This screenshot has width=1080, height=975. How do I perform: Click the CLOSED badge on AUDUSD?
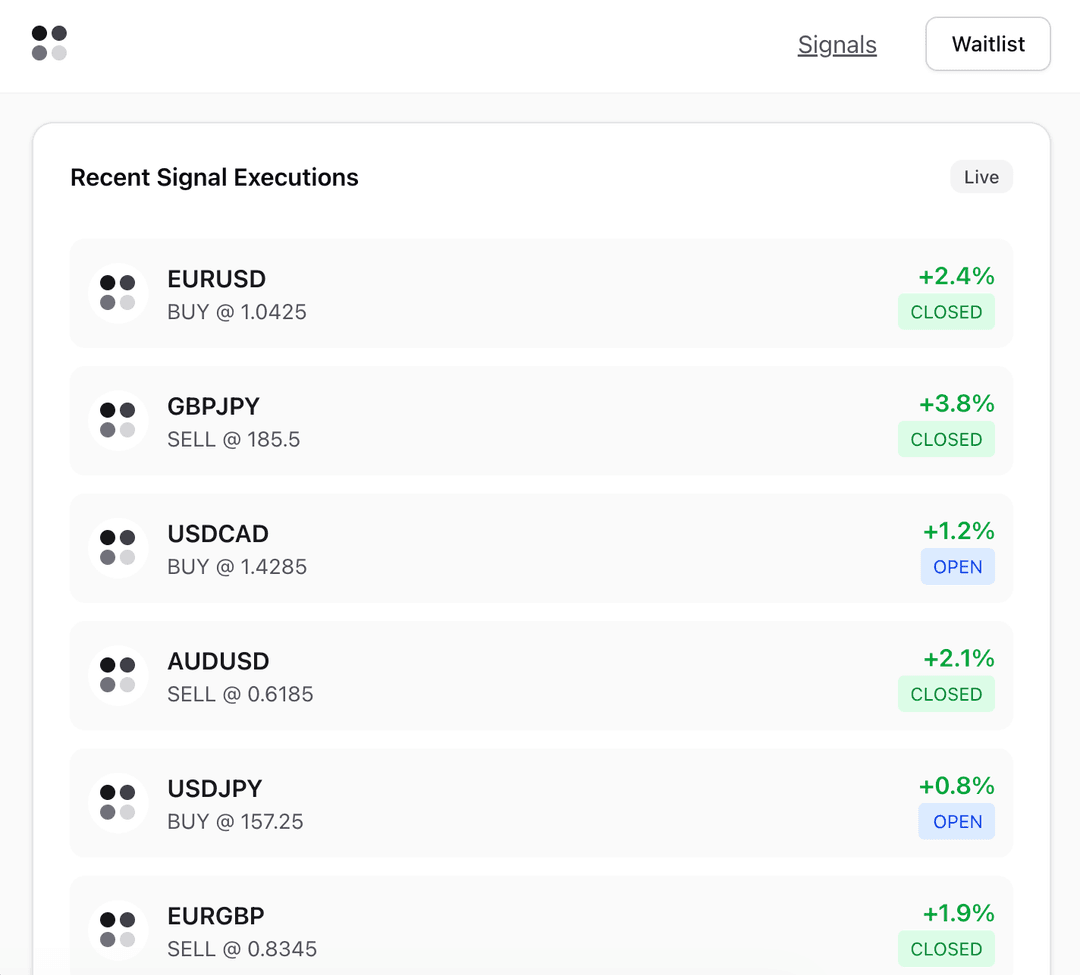pos(946,694)
